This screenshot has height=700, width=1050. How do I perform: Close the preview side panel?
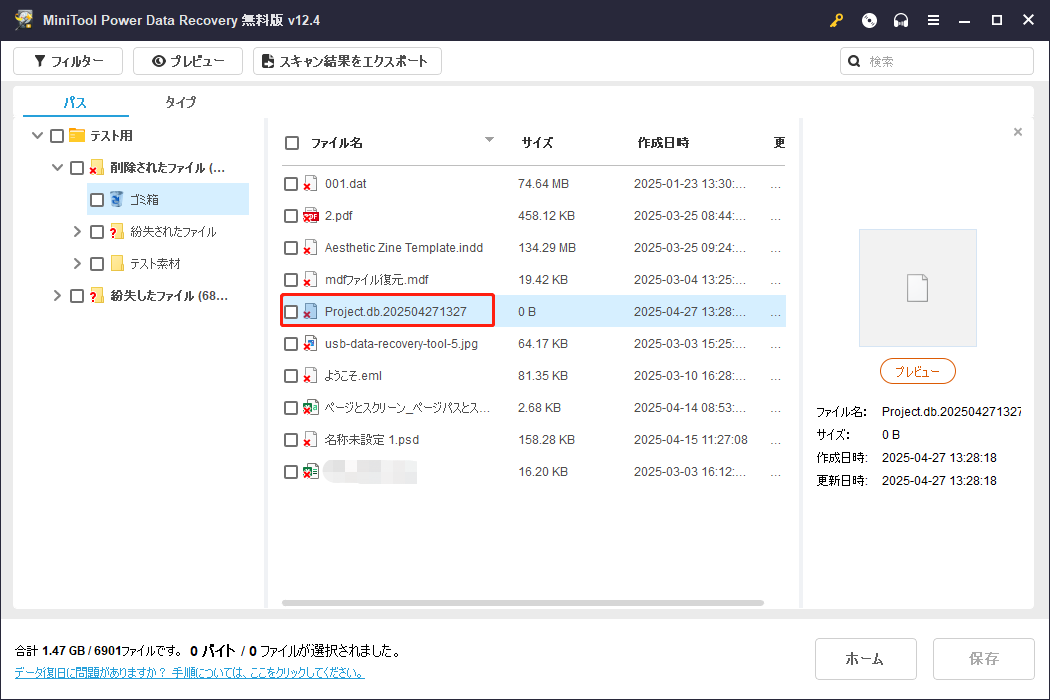[1018, 132]
